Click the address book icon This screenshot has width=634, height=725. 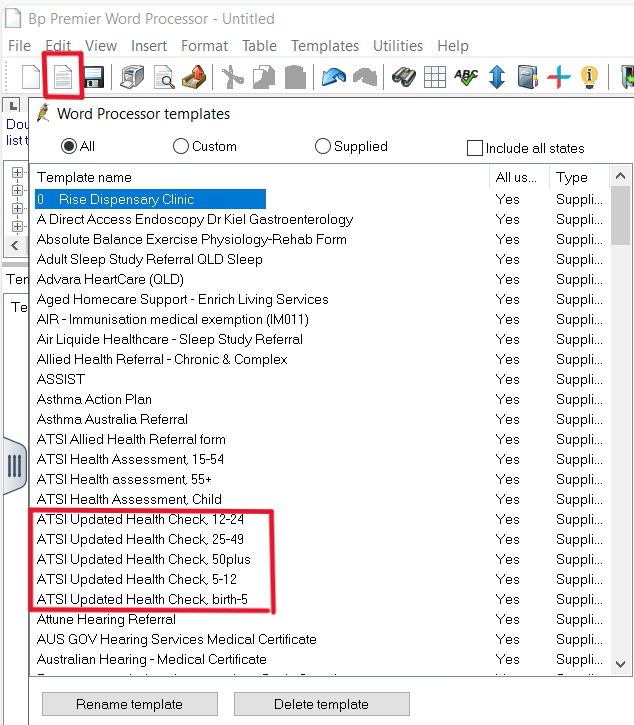528,77
